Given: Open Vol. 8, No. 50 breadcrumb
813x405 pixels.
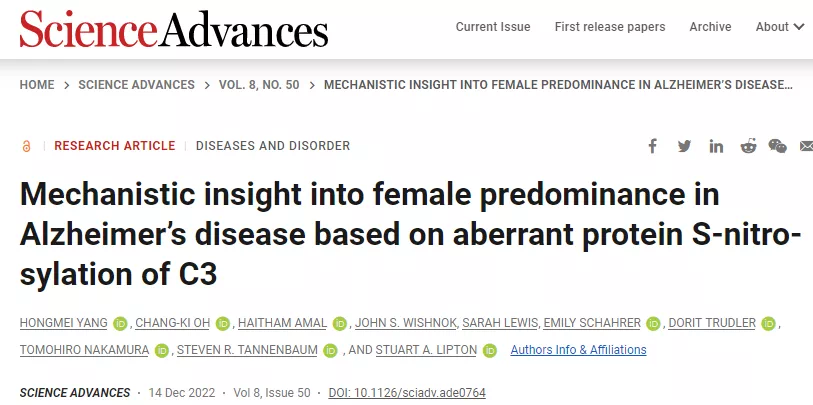Looking at the screenshot, I should click(x=258, y=85).
